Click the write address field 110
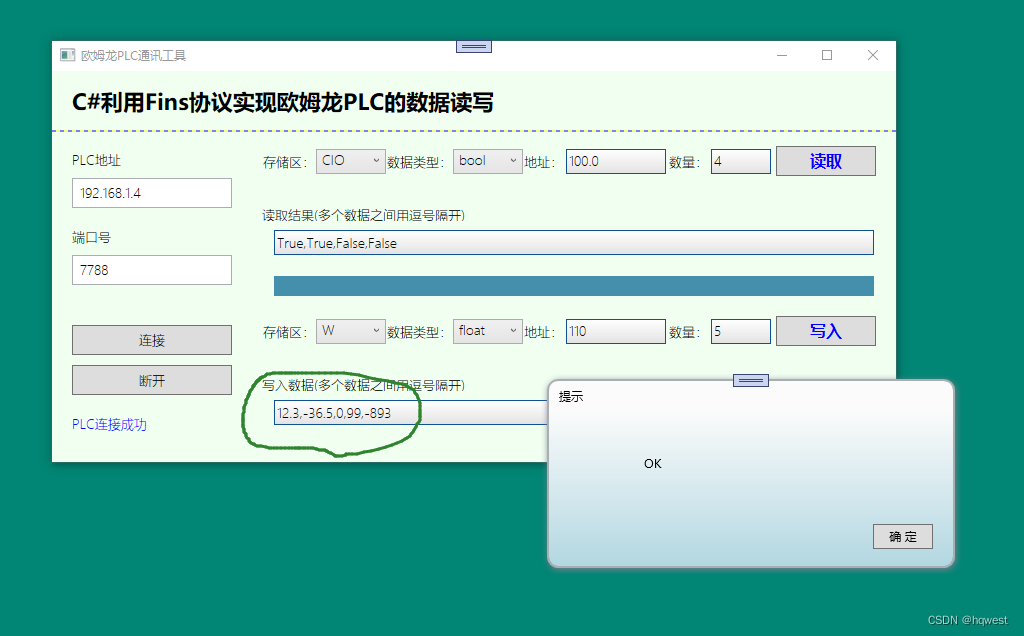Viewport: 1024px width, 636px height. coord(615,331)
